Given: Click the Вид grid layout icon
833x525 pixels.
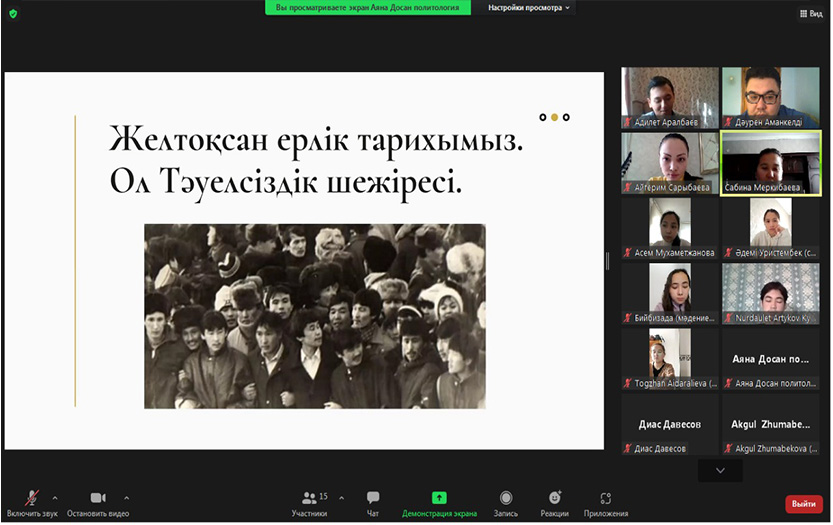Looking at the screenshot, I should [810, 14].
